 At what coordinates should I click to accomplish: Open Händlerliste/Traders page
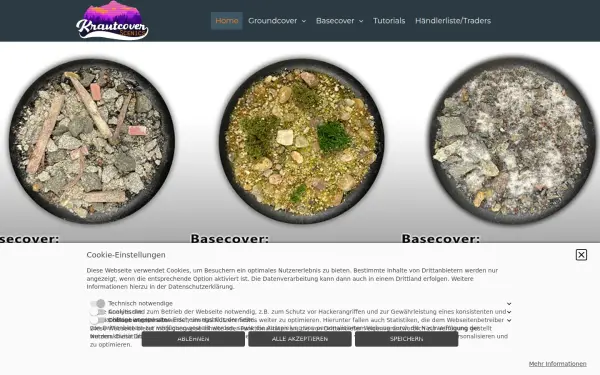coord(453,21)
